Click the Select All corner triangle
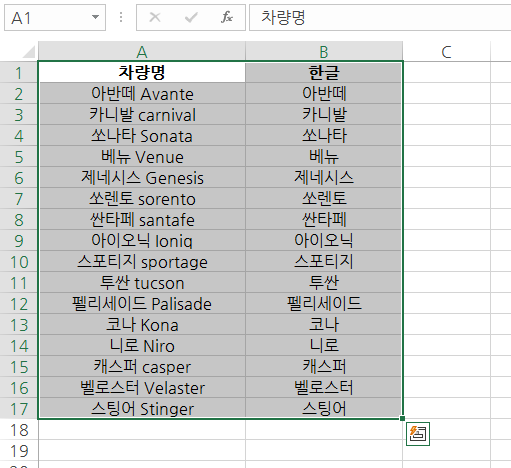This screenshot has width=511, height=468. [x=28, y=52]
